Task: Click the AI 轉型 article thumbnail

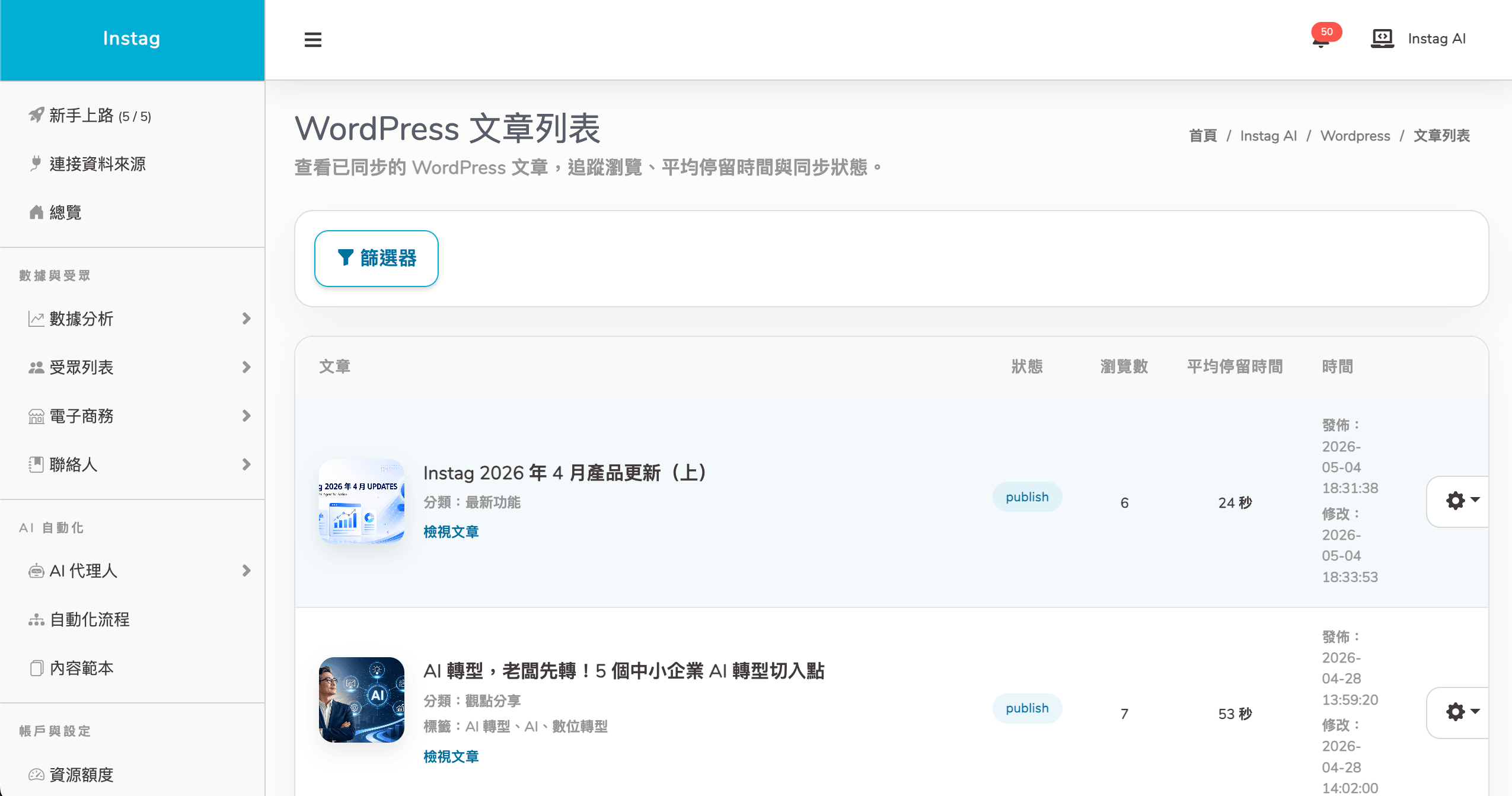Action: 362,700
